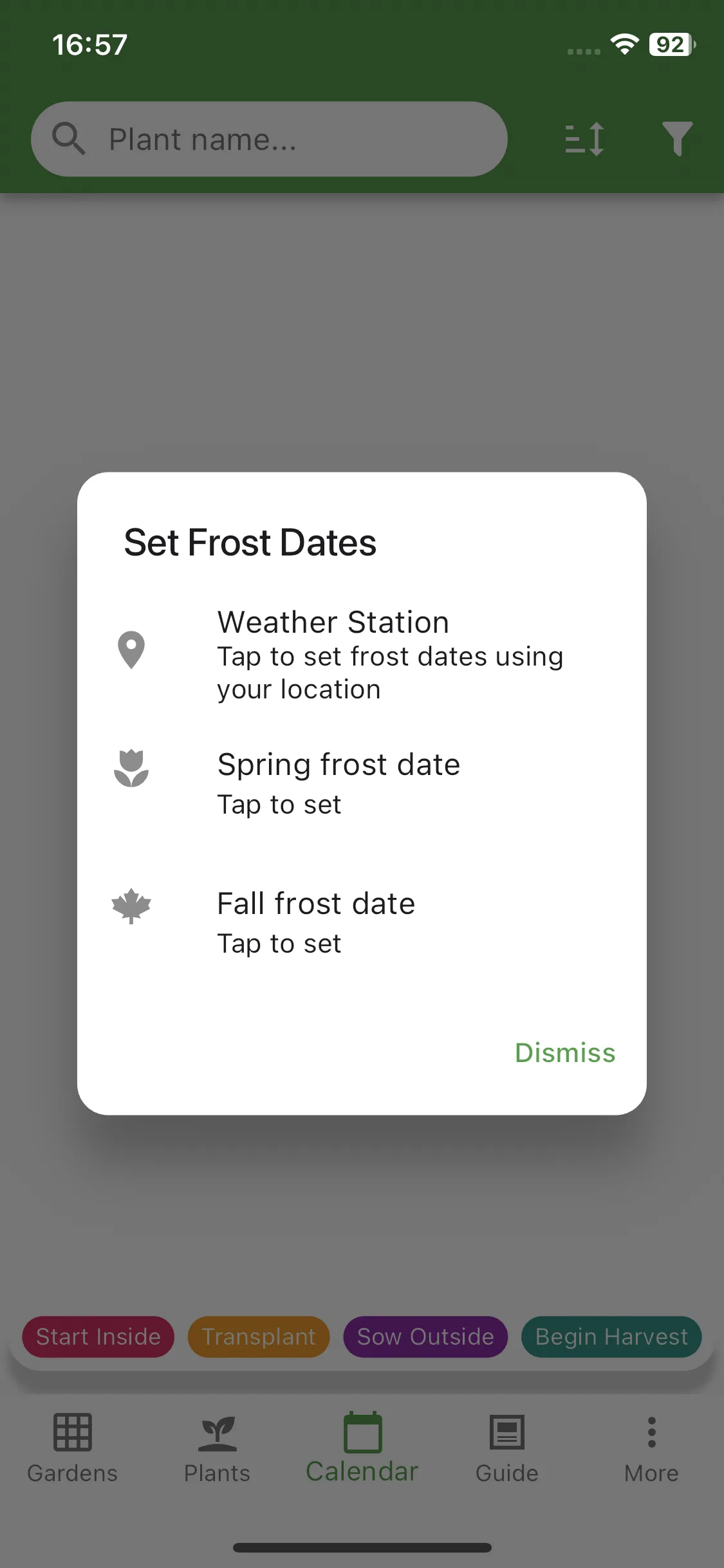Set the Spring frost date
Screen dimensions: 724x1568
[362, 783]
